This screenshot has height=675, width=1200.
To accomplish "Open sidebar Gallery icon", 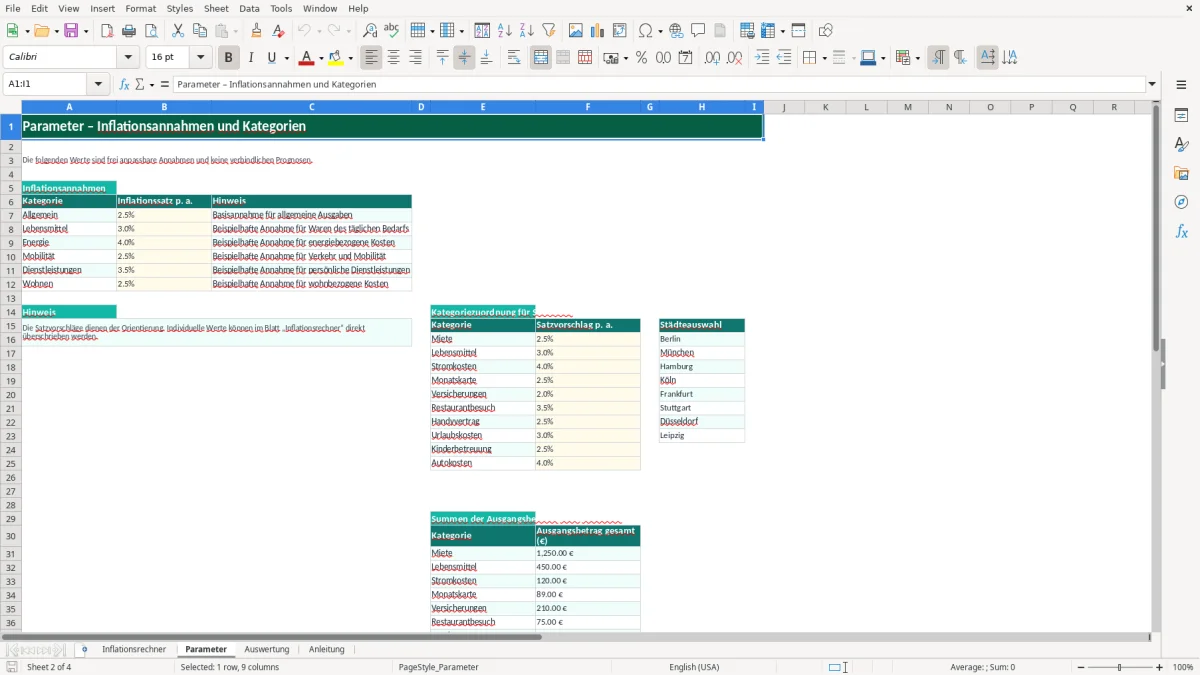I will 1182,173.
